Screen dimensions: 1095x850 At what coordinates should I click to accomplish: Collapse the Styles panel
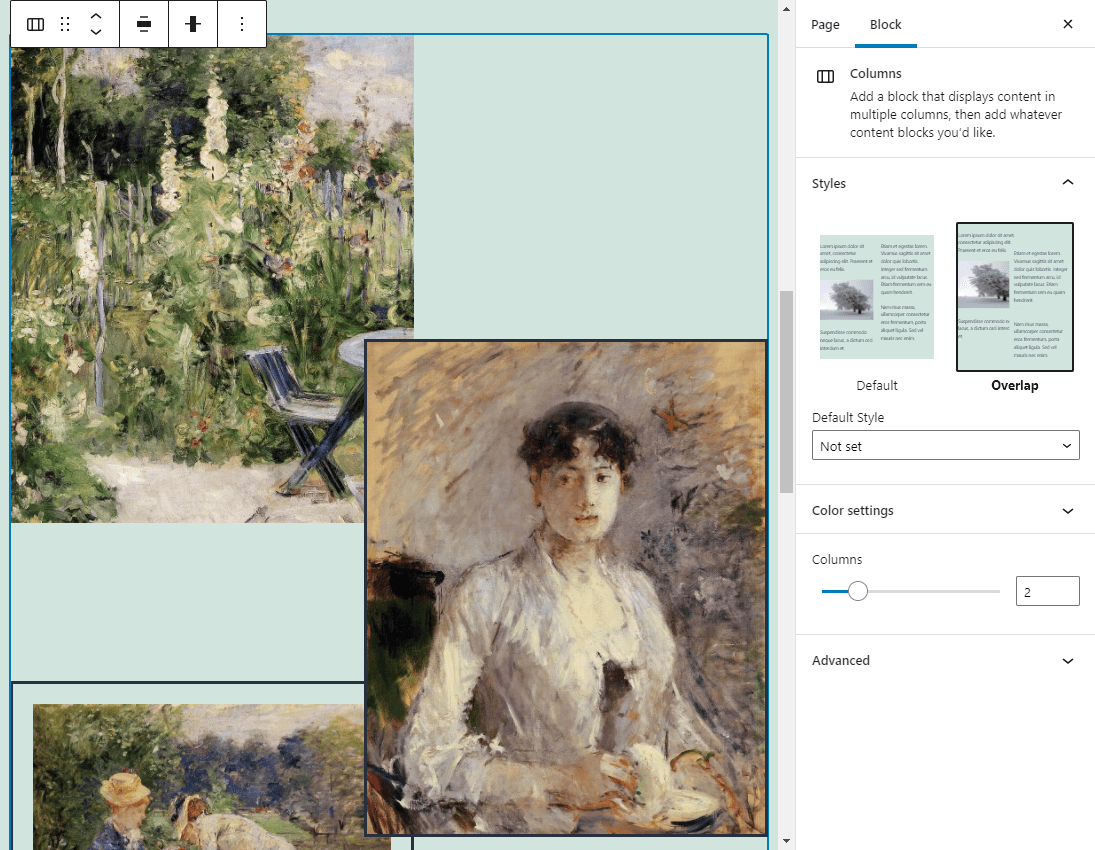point(1068,183)
